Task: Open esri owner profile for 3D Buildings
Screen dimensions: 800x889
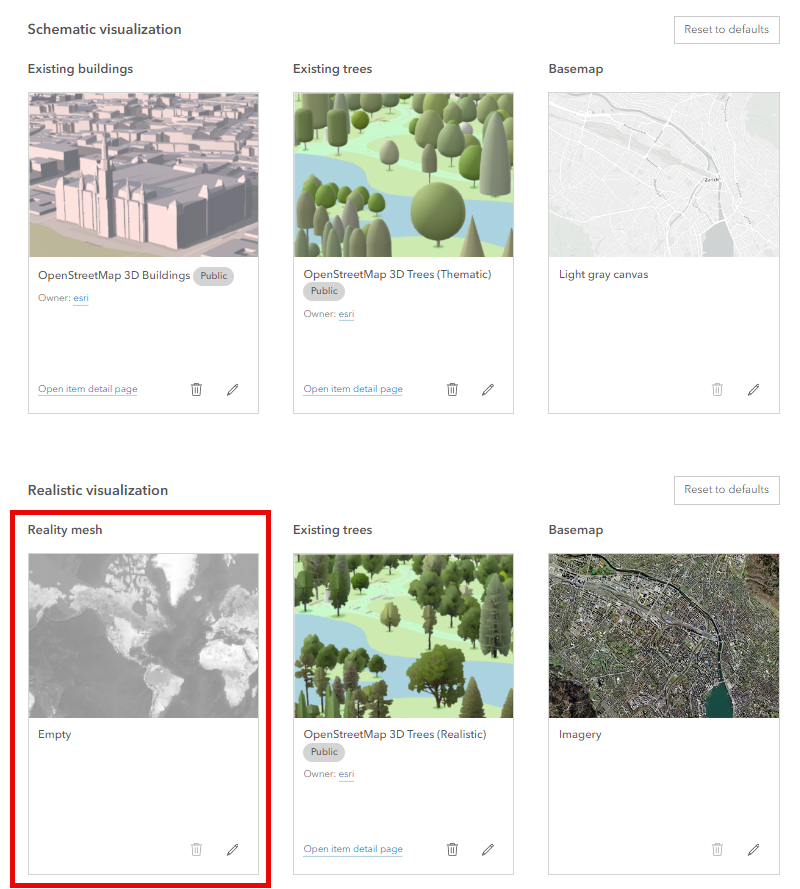Action: (81, 298)
